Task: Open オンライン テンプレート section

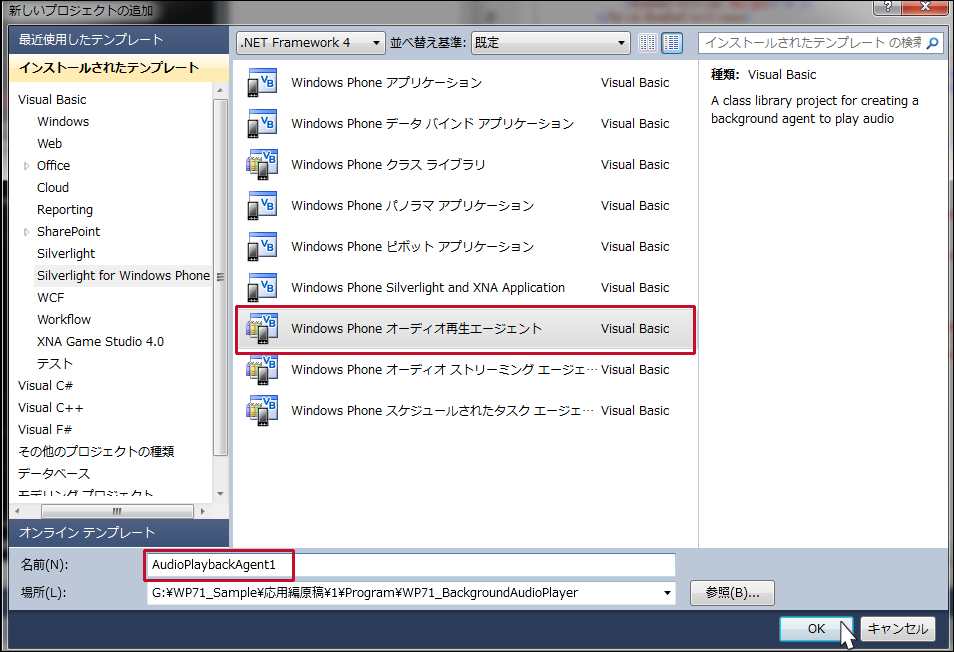Action: pyautogui.click(x=119, y=533)
